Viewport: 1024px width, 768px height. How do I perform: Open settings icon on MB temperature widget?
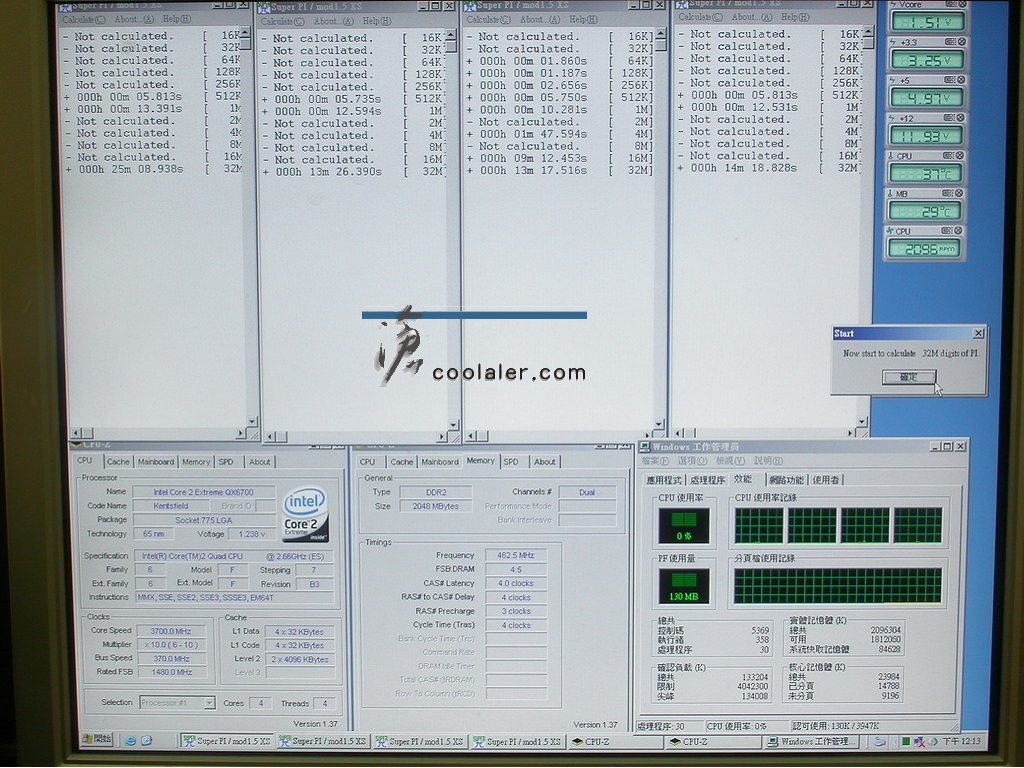(x=947, y=193)
